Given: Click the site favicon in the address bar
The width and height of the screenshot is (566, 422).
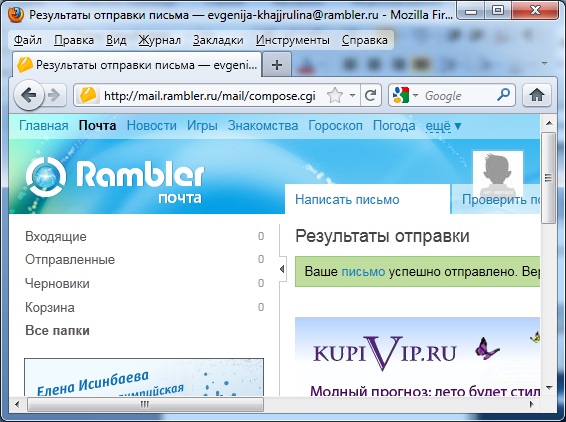Looking at the screenshot, I should pos(88,96).
